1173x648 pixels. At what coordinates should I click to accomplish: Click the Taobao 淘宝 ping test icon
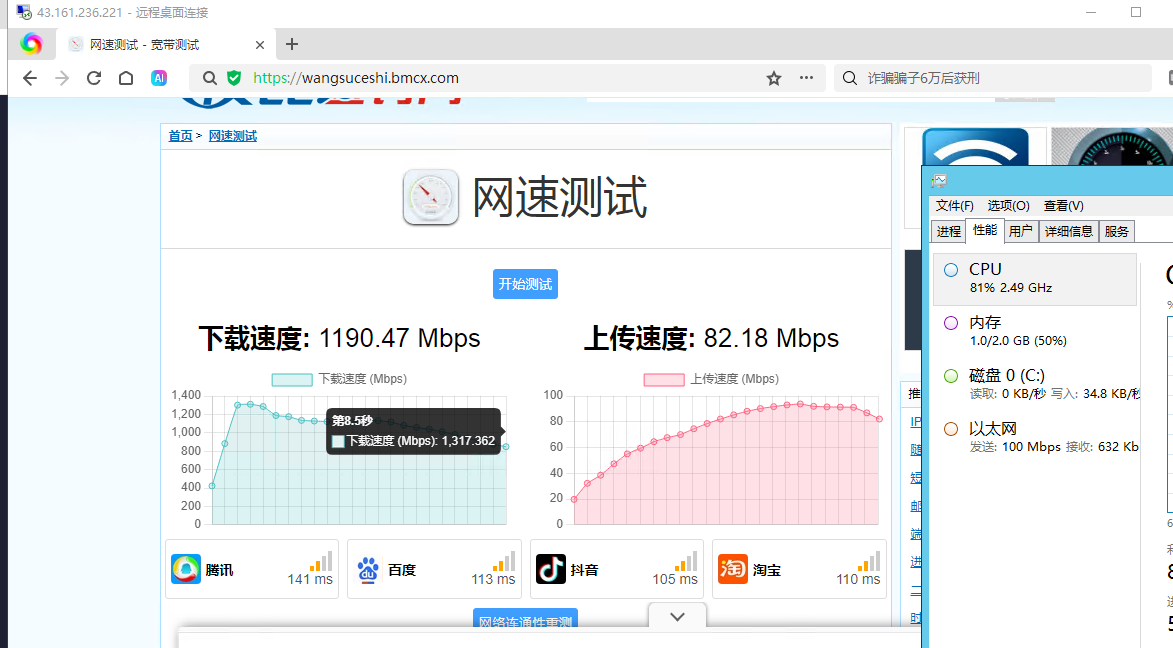coord(733,569)
